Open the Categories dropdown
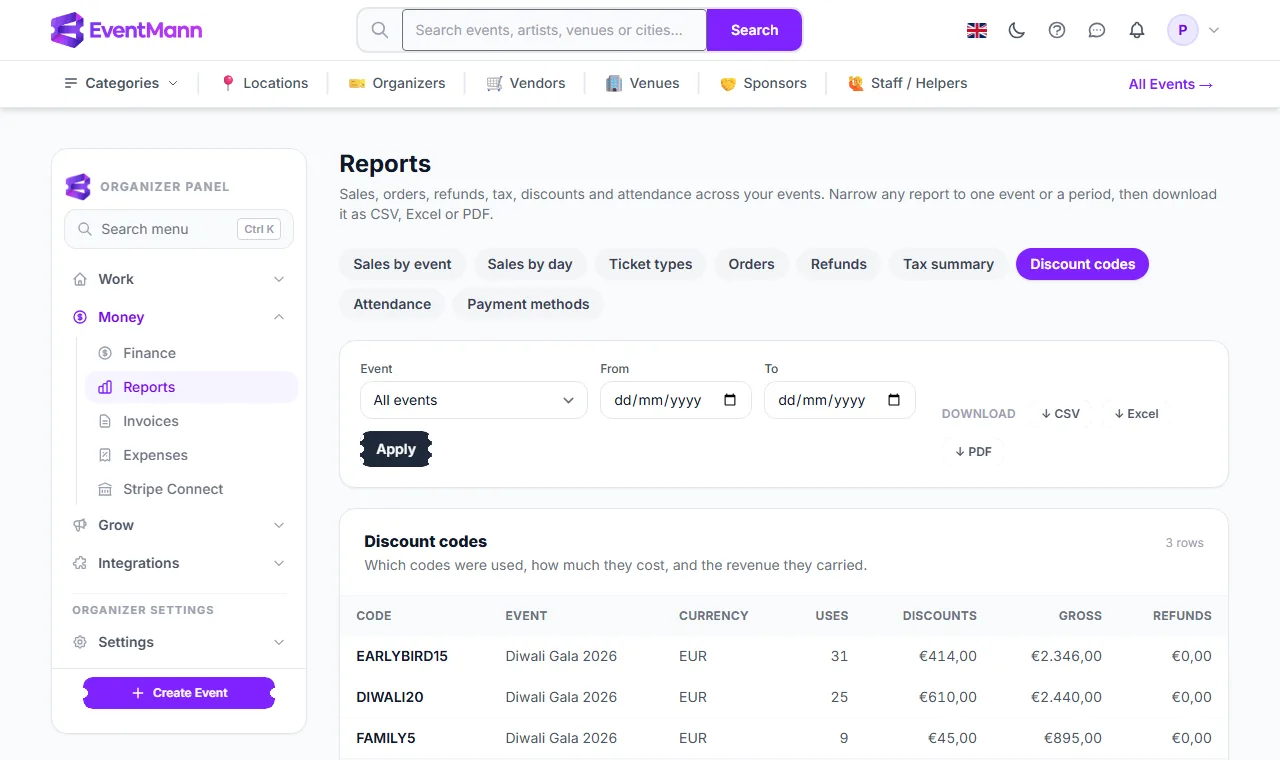 (x=121, y=83)
